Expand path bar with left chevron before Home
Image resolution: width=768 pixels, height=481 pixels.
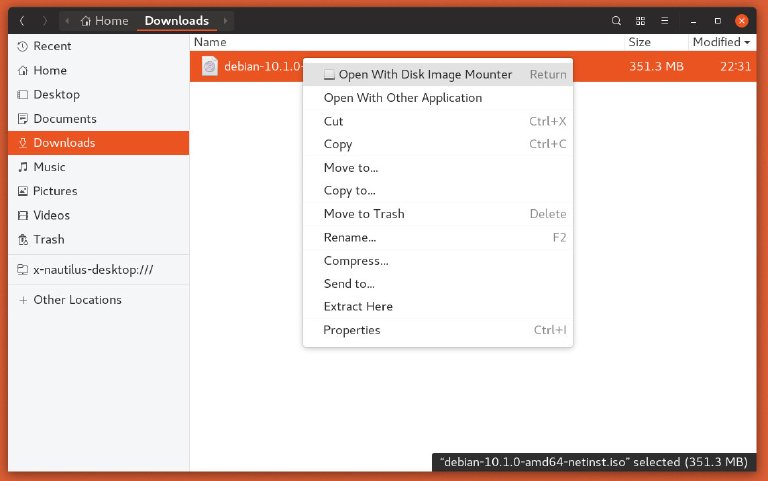point(67,20)
